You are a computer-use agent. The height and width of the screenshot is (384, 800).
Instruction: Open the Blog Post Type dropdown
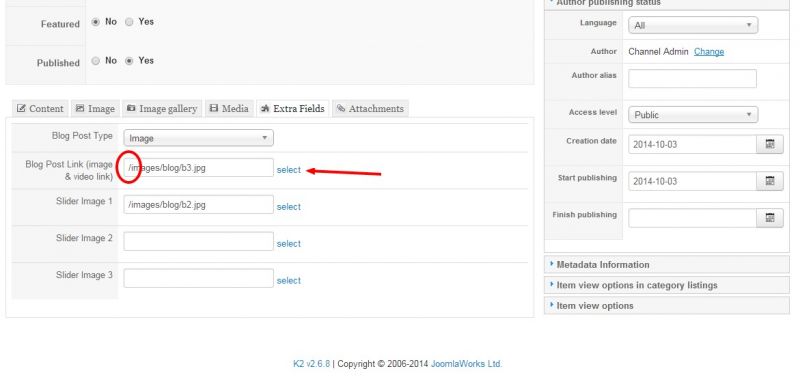click(198, 138)
